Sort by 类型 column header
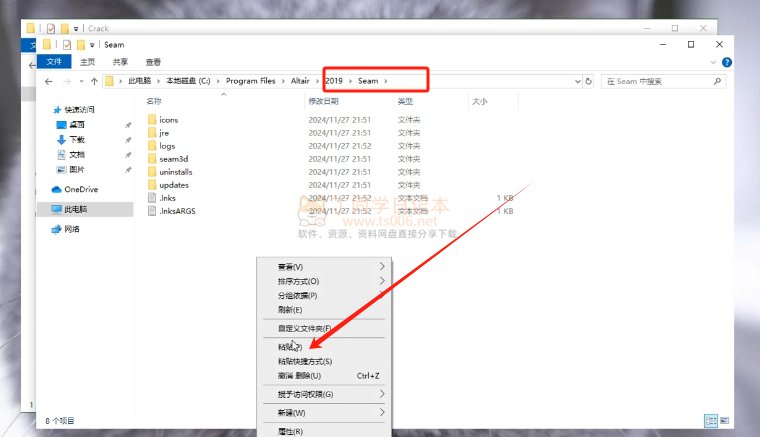 [405, 101]
